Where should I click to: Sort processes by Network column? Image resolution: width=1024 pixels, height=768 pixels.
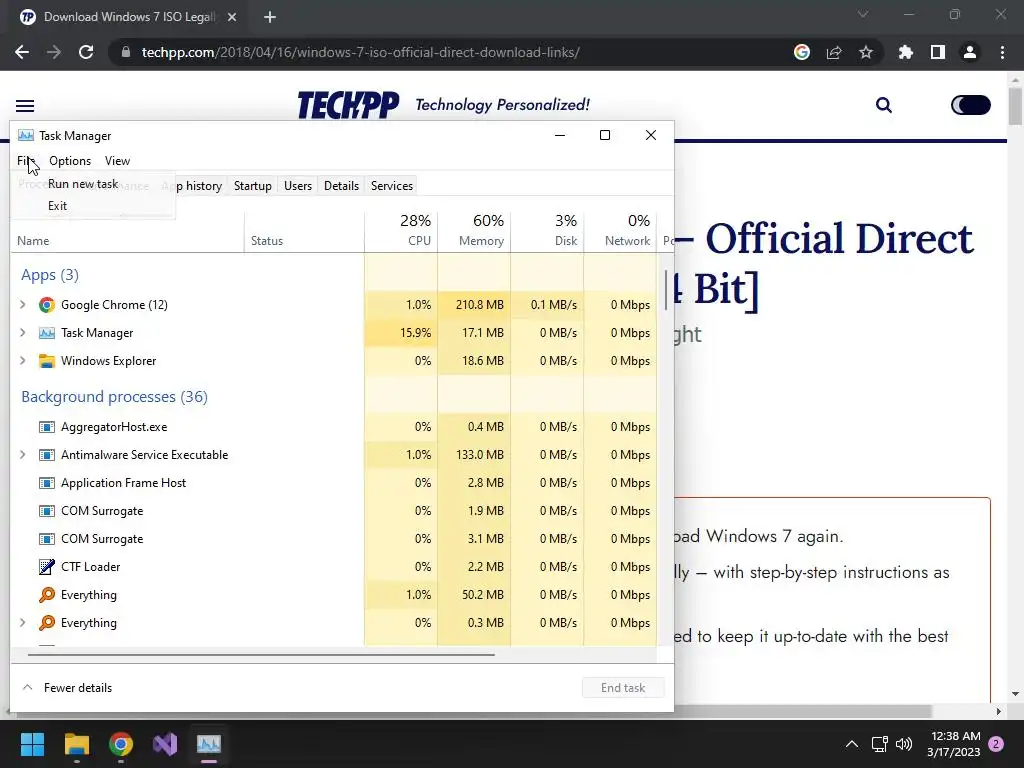click(620, 231)
